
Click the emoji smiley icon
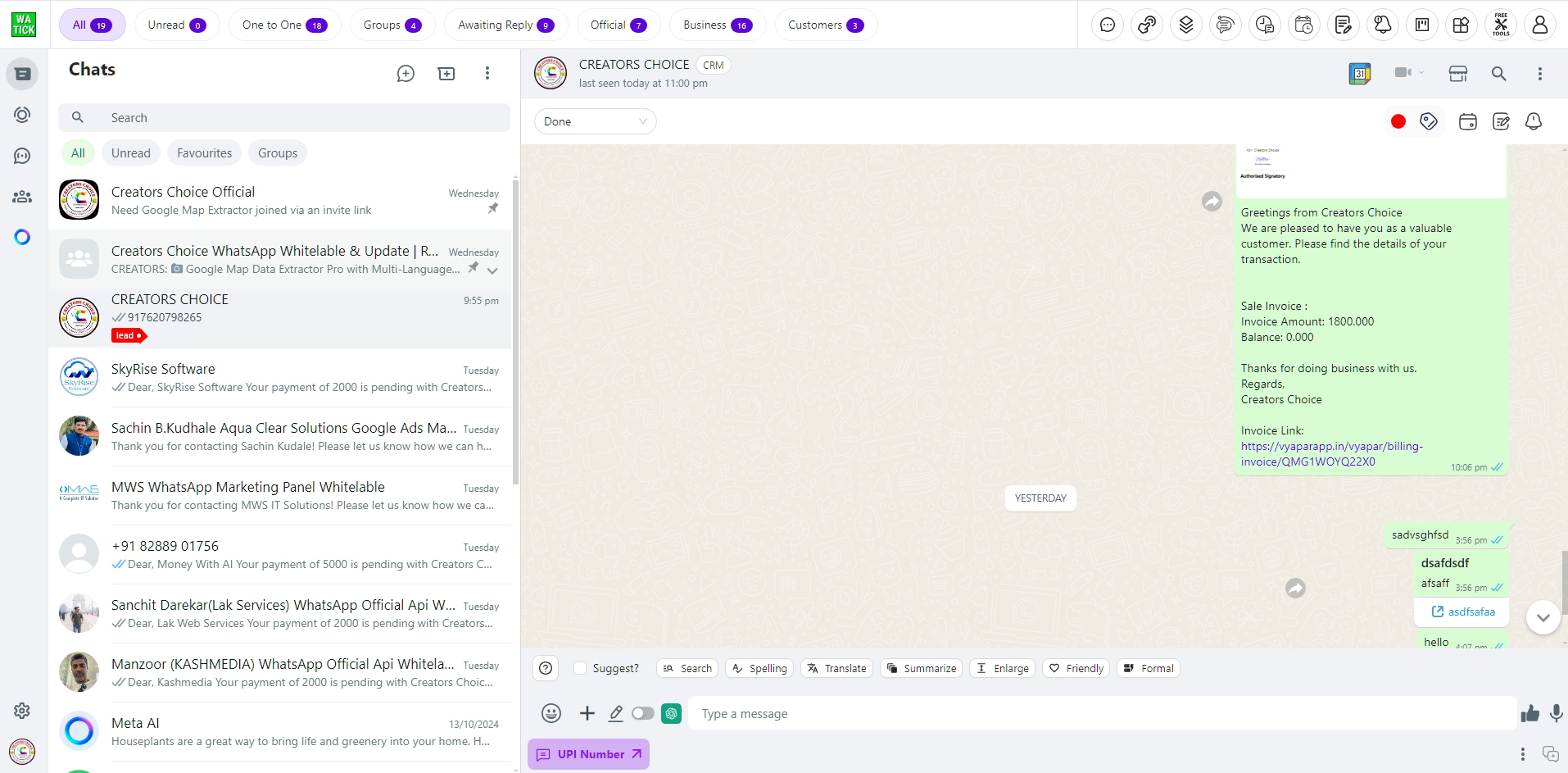click(x=551, y=713)
